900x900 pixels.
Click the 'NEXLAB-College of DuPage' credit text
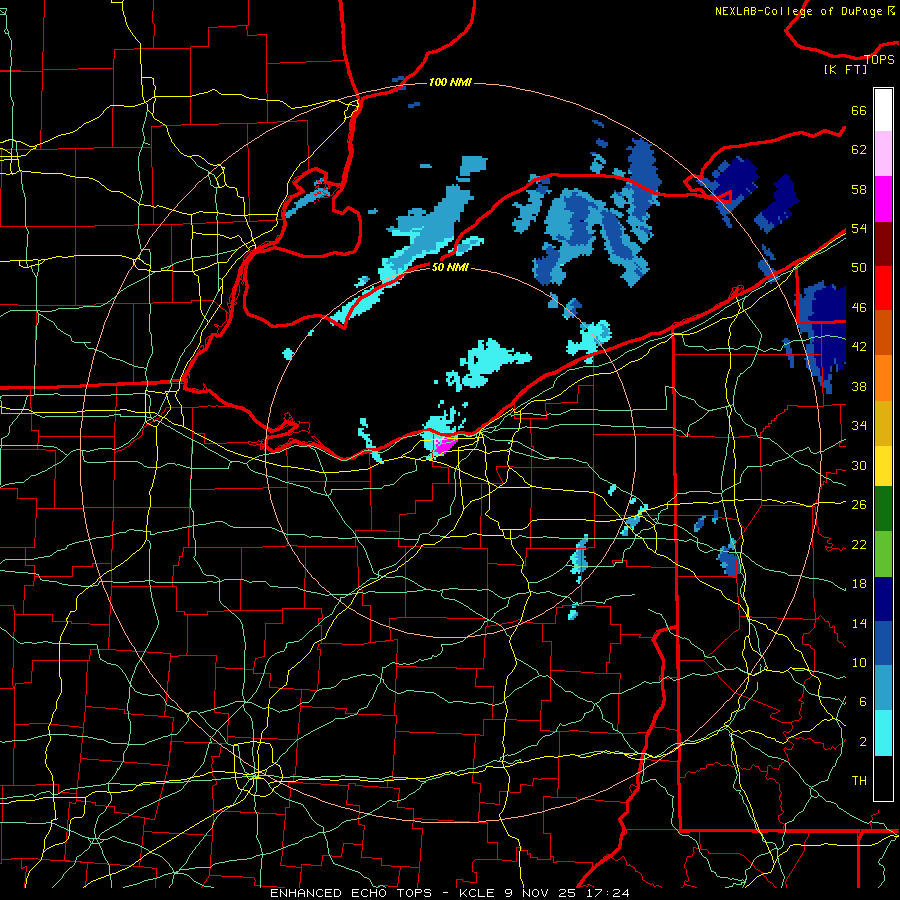(800, 11)
